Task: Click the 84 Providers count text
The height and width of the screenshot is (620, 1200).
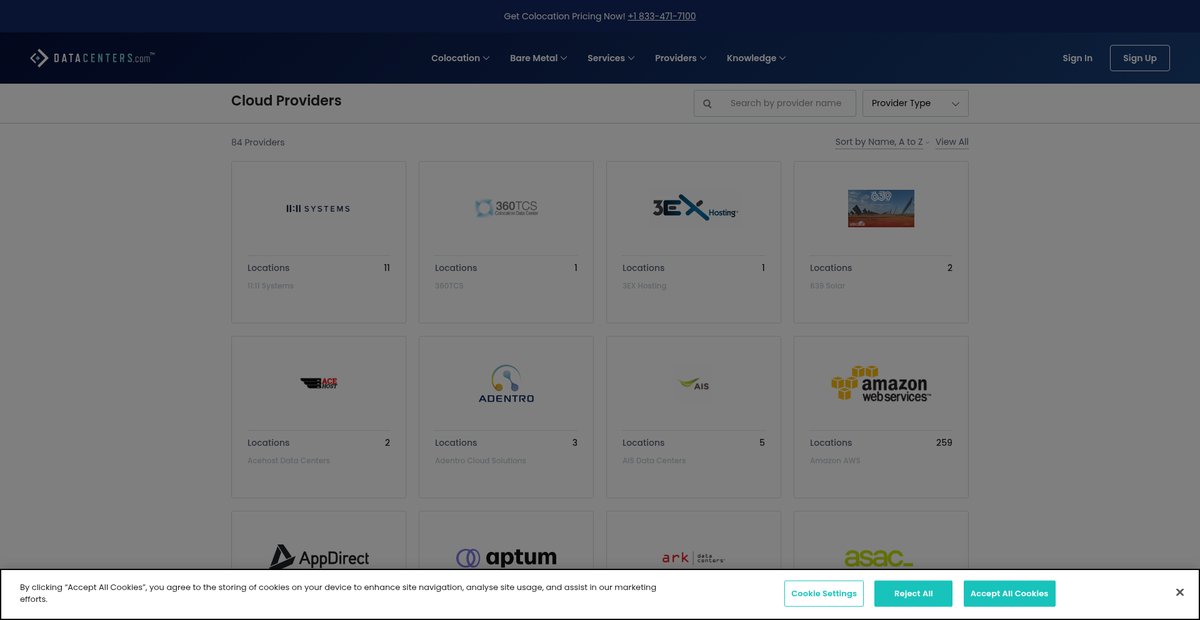Action: [258, 142]
